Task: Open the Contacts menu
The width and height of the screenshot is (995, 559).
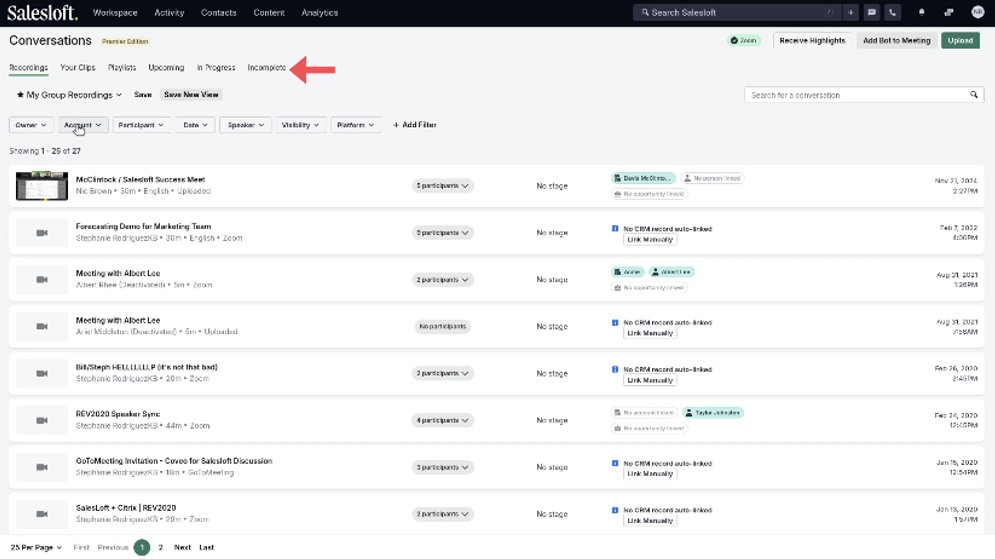Action: point(218,13)
